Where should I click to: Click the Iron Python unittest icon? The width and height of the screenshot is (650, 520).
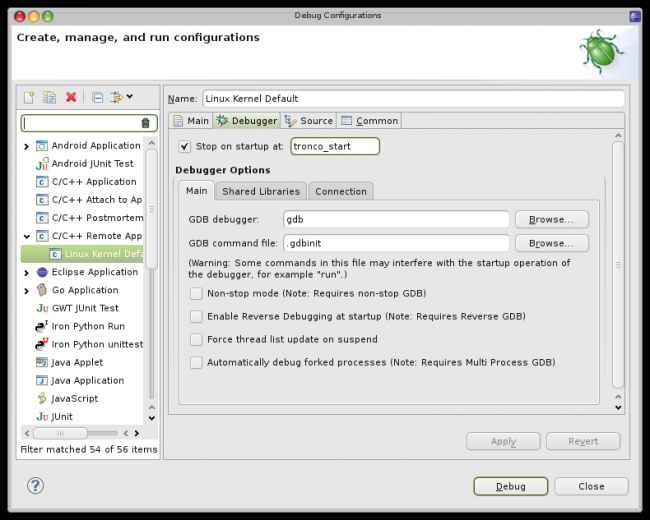tap(41, 345)
